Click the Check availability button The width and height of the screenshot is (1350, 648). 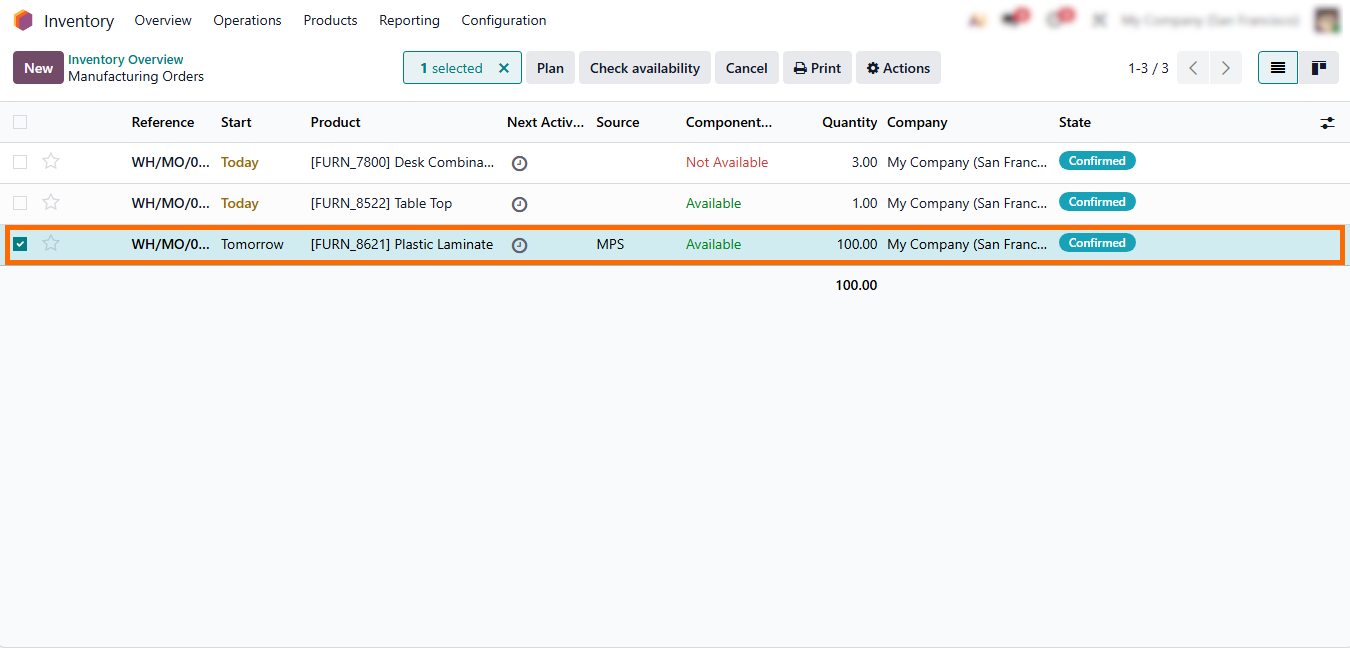point(644,68)
